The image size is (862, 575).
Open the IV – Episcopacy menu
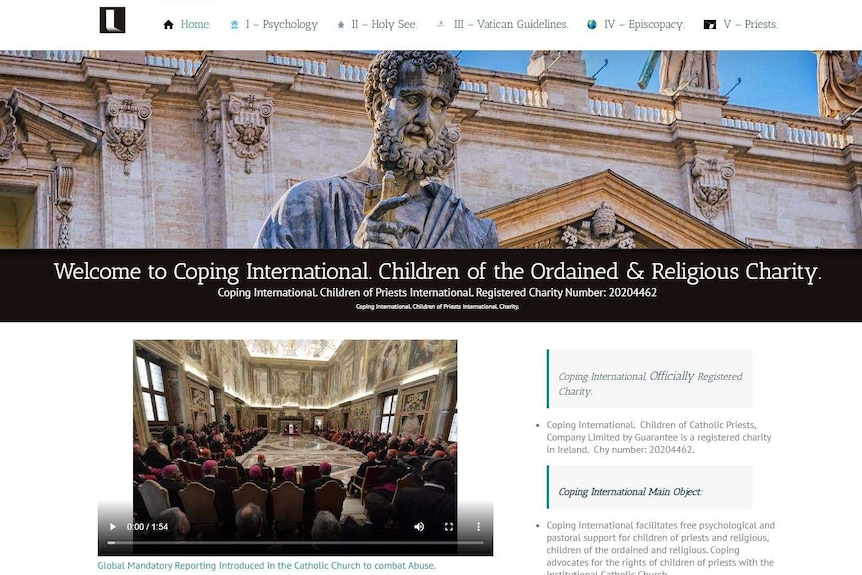click(644, 24)
